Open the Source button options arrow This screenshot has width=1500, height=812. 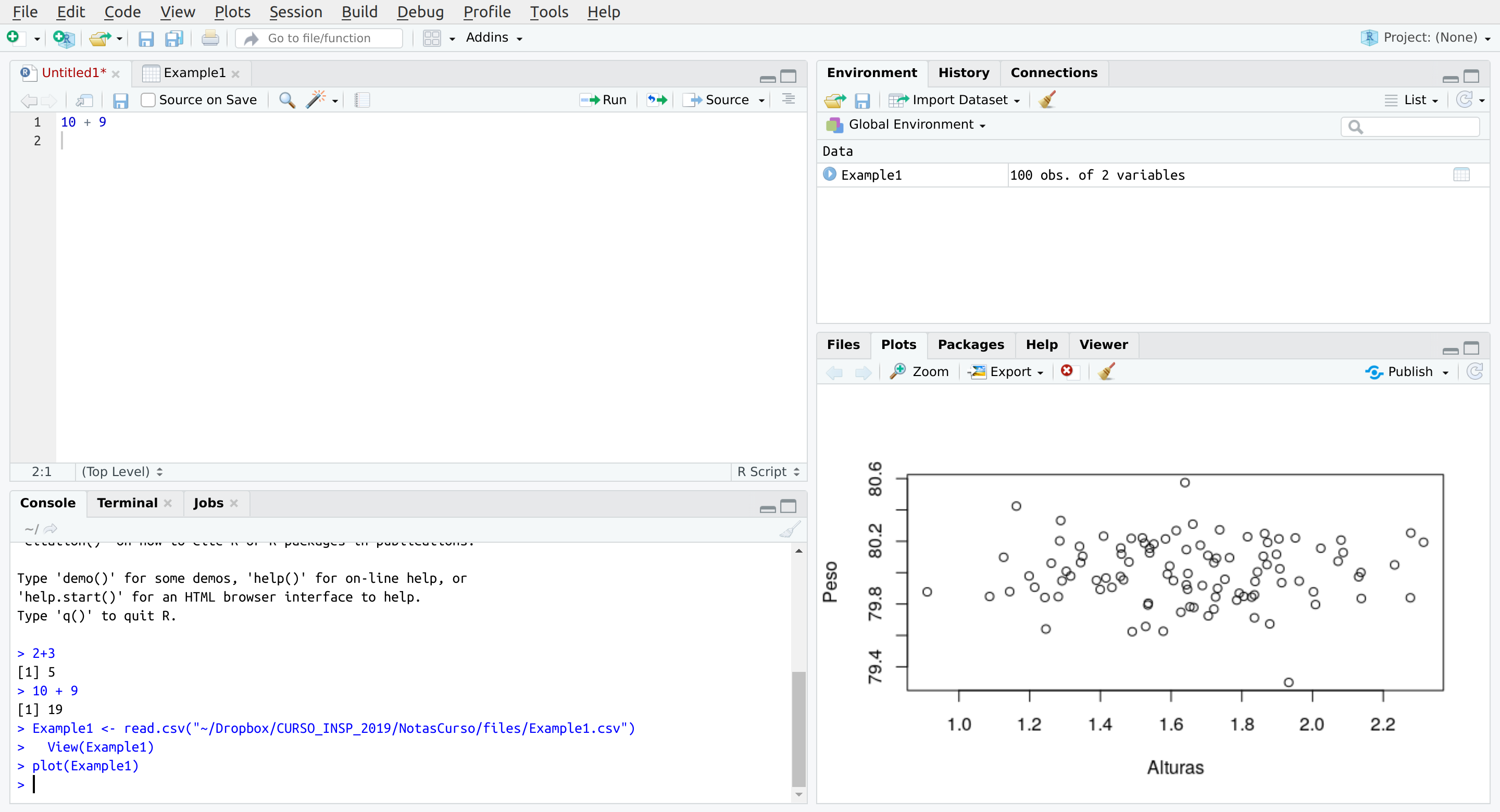click(x=761, y=101)
